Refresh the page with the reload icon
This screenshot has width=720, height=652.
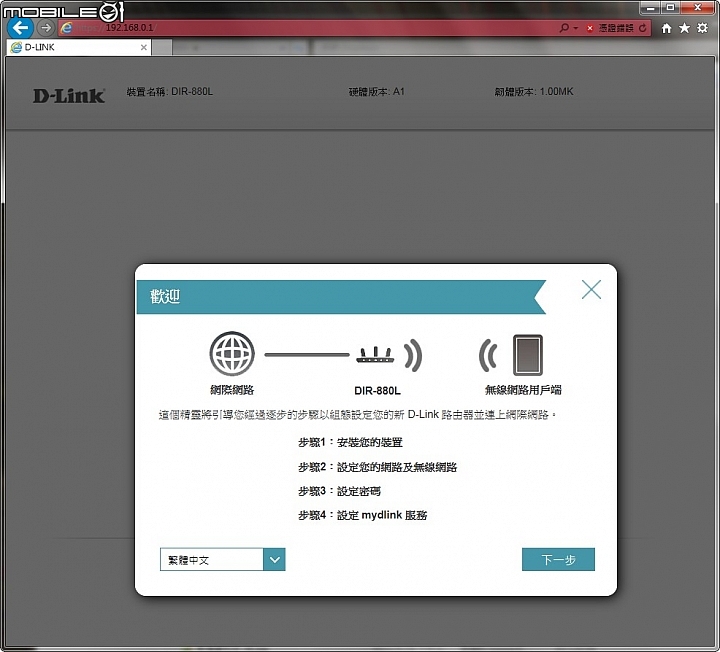(643, 28)
